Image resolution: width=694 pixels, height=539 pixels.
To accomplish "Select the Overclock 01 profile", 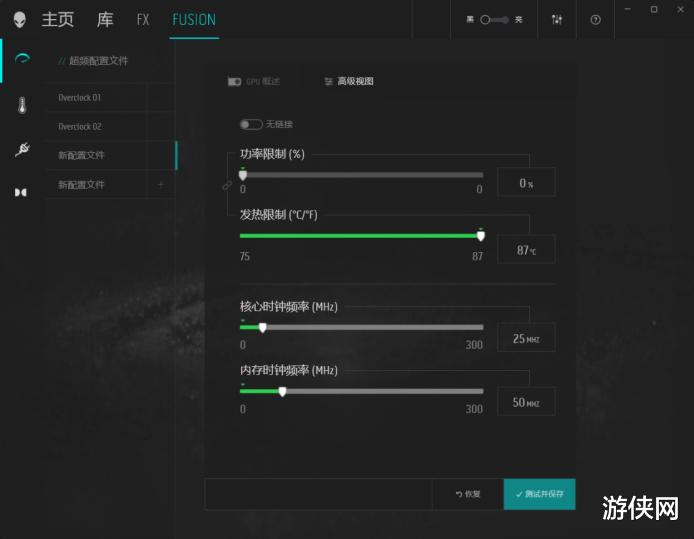I will click(80, 98).
